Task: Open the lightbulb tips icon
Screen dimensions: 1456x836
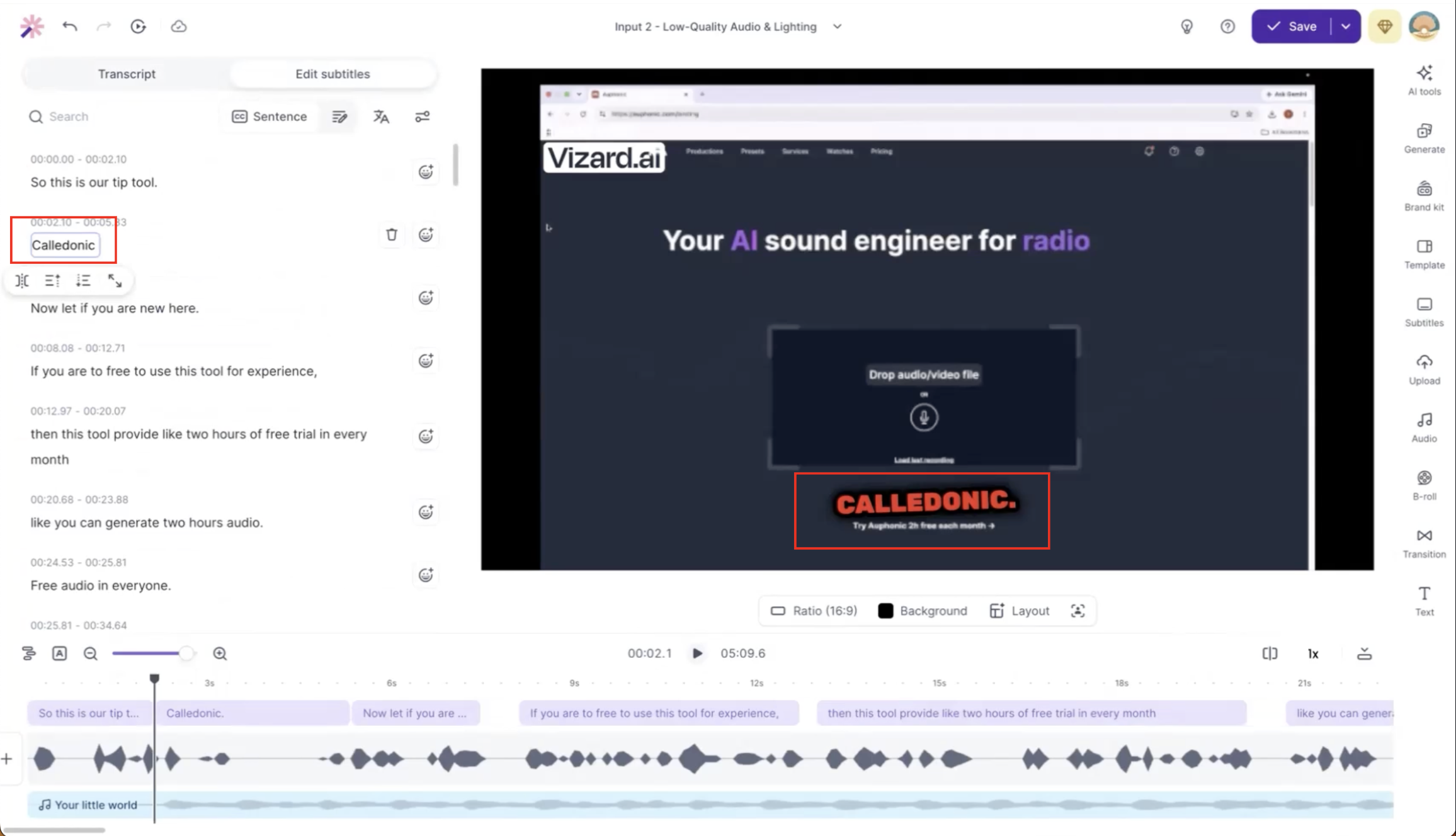Action: click(1186, 26)
